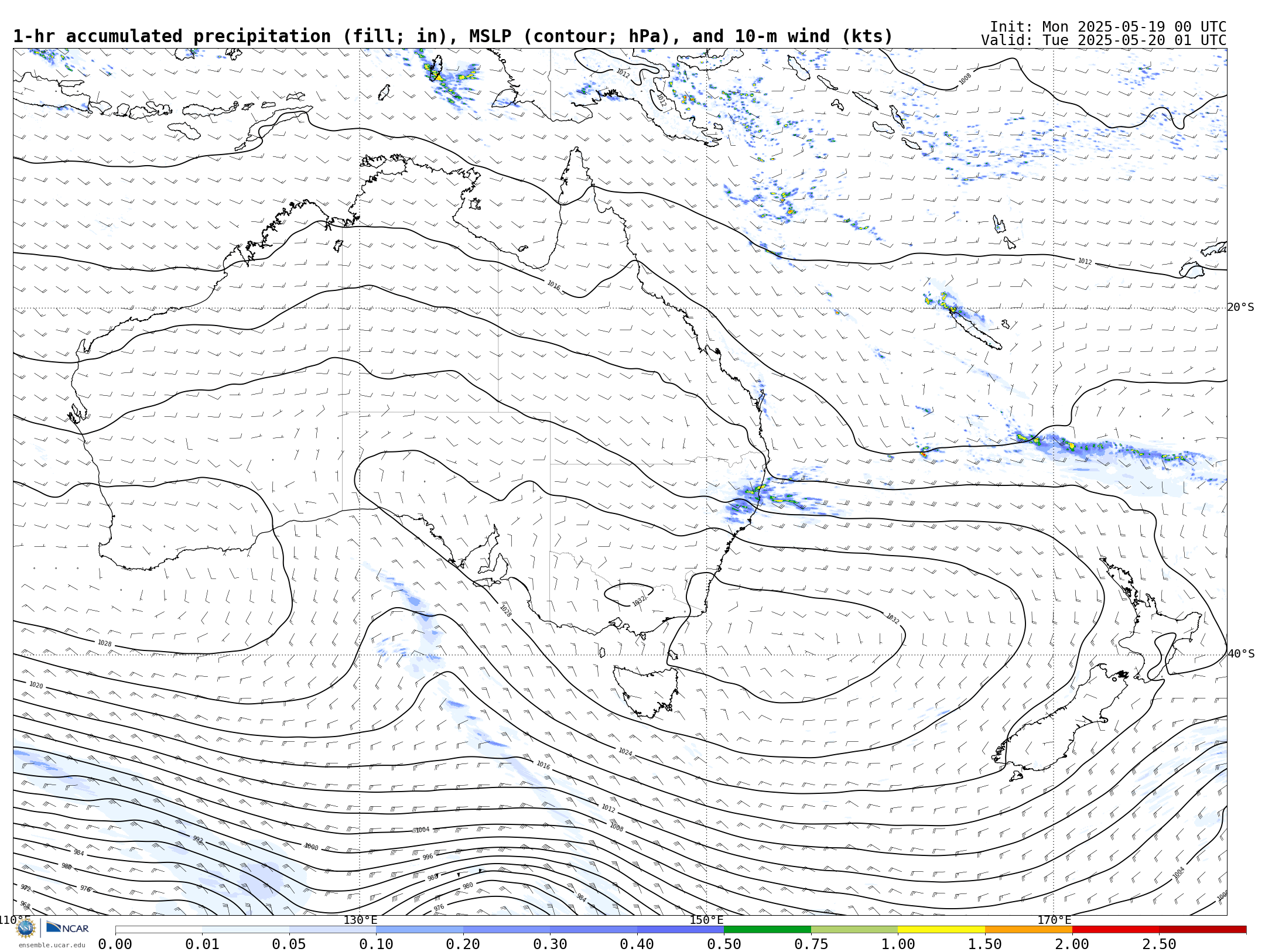Pick the 0.01–0.05 pale blue colorbar segment

click(245, 930)
